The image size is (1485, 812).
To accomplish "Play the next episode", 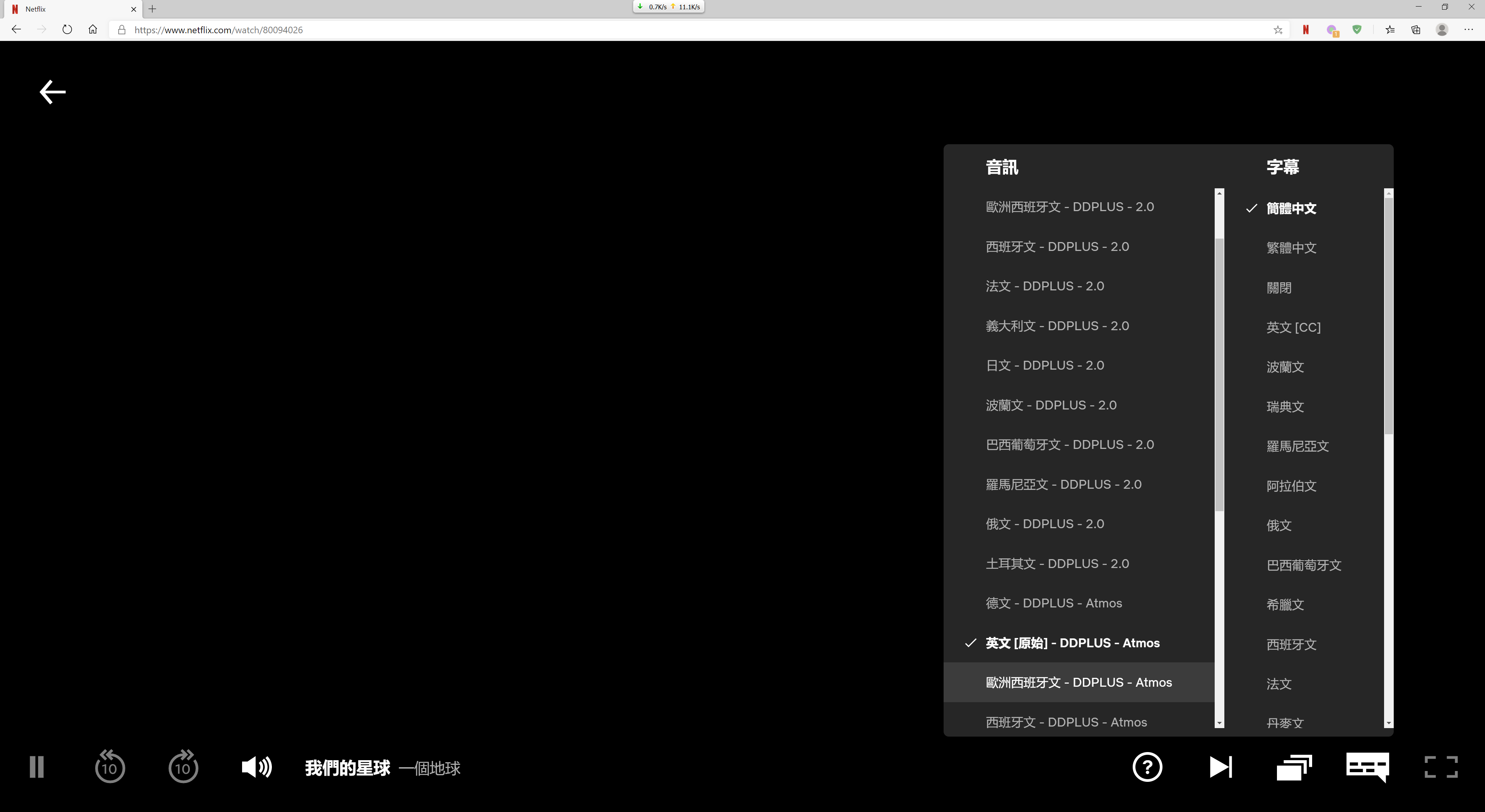I will tap(1220, 767).
